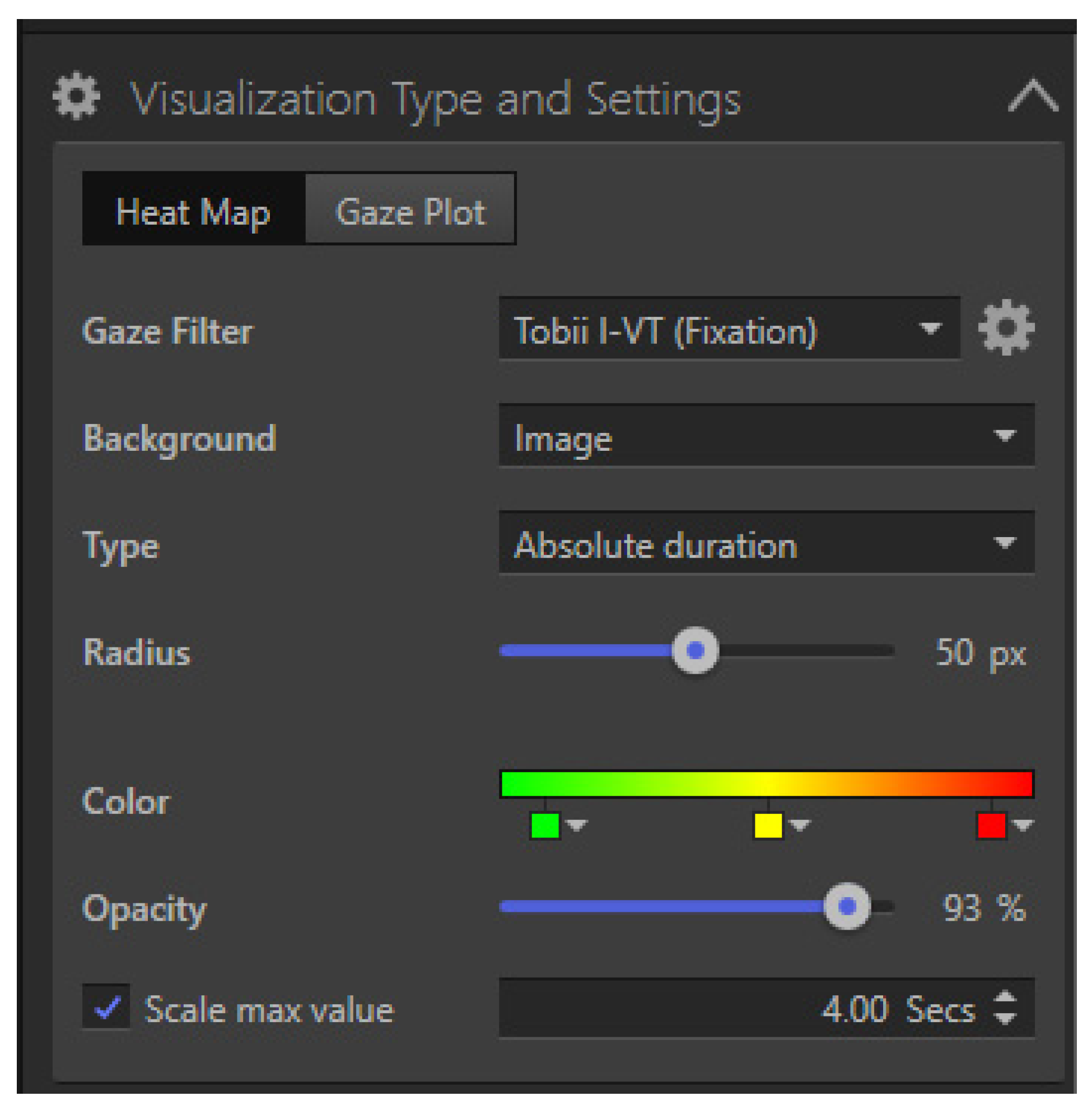Decrease scale max value with down arrow
Image resolution: width=1092 pixels, height=1110 pixels.
1005,1019
